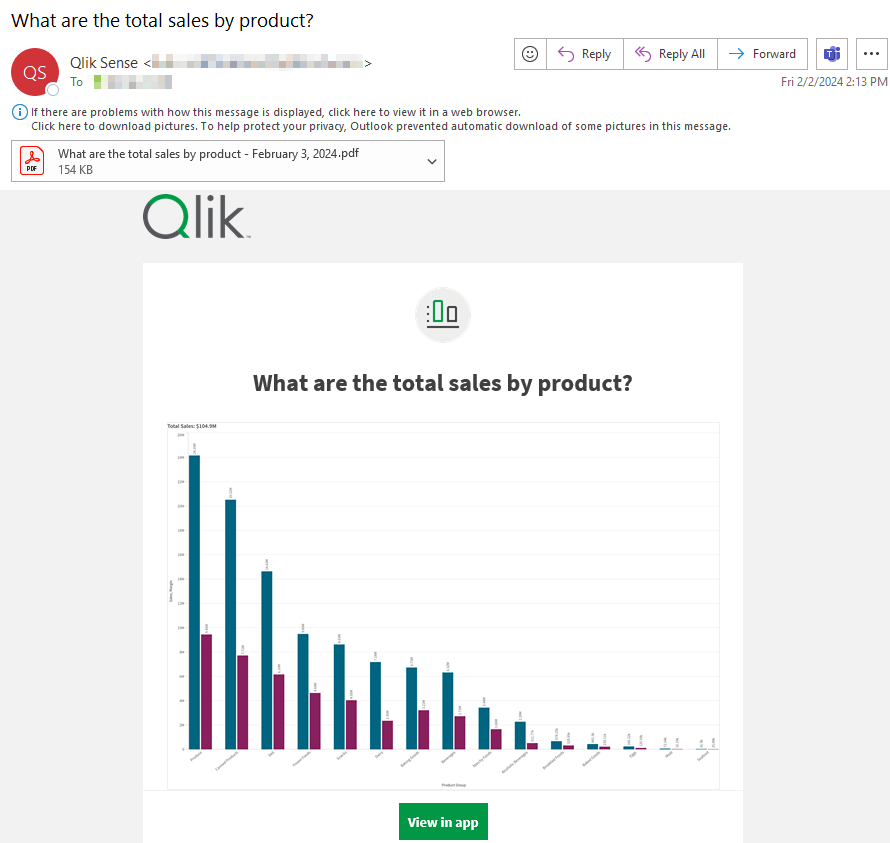Click the view in web browser message
The width and height of the screenshot is (890, 843).
tap(275, 112)
